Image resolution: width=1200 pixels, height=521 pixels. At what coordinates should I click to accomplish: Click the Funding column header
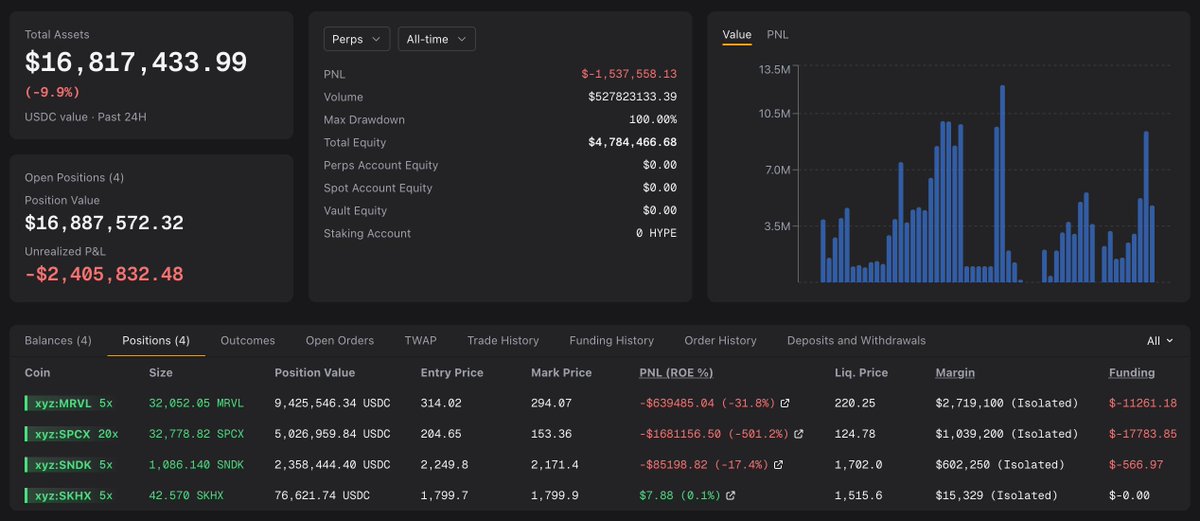tap(1132, 373)
